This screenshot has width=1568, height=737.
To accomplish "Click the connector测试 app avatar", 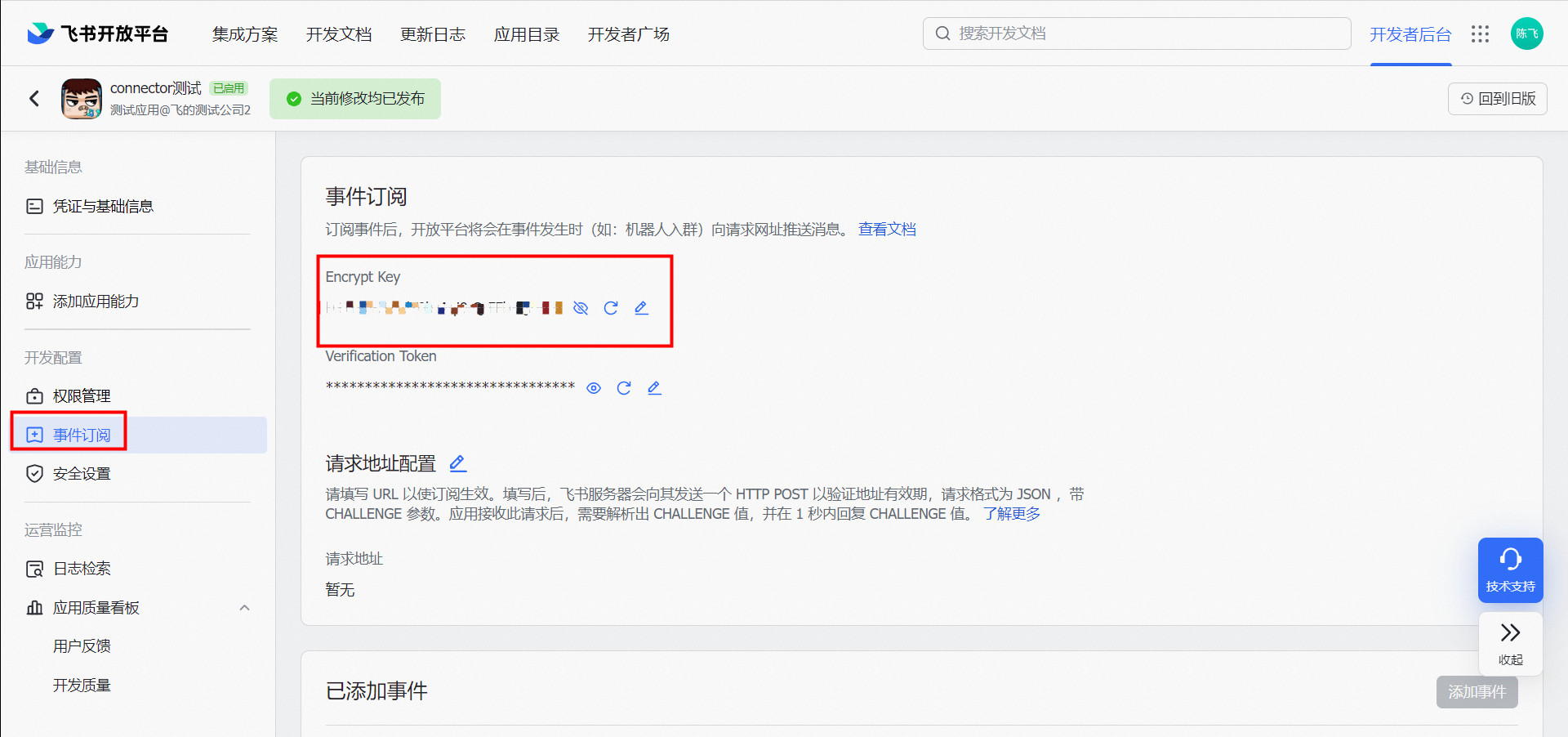I will (x=82, y=99).
